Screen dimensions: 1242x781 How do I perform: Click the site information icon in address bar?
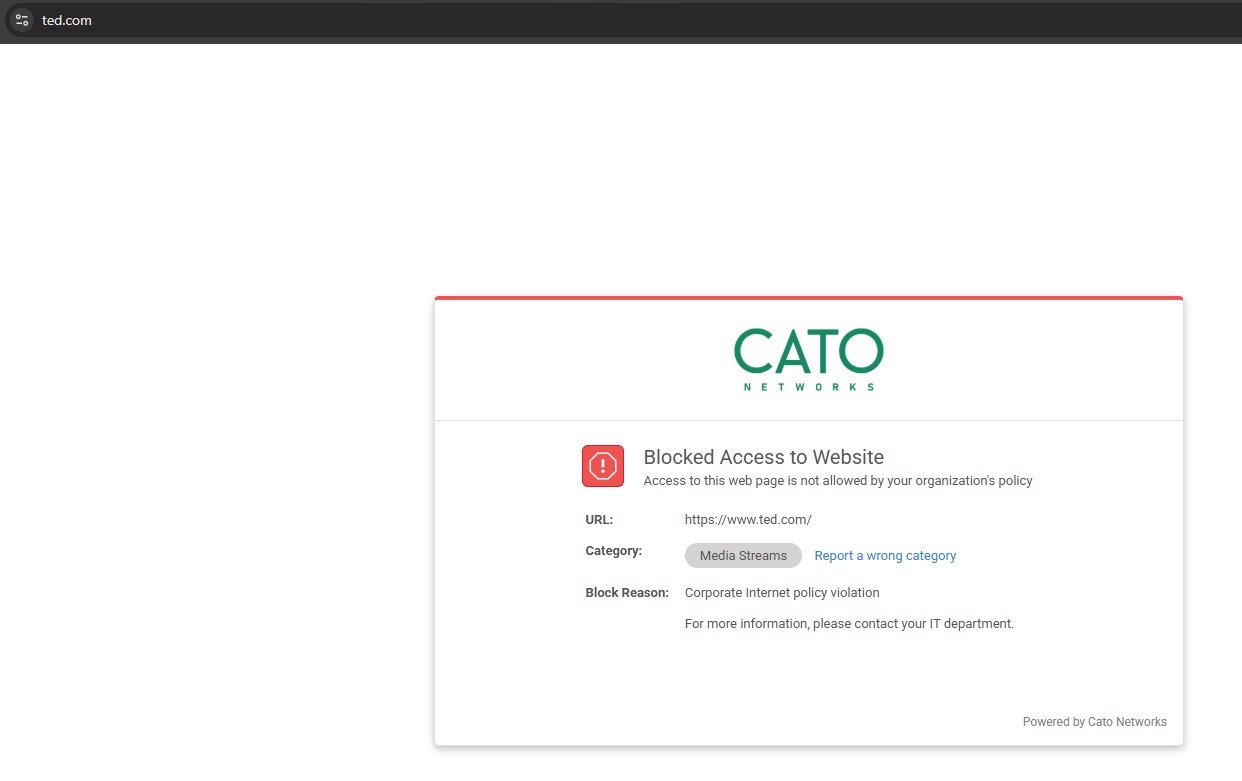(21, 20)
